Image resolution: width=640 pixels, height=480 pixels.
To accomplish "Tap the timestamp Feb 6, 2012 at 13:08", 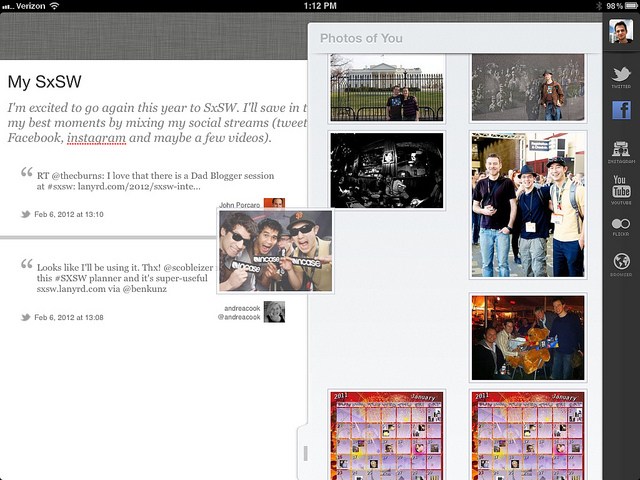I will 69,317.
